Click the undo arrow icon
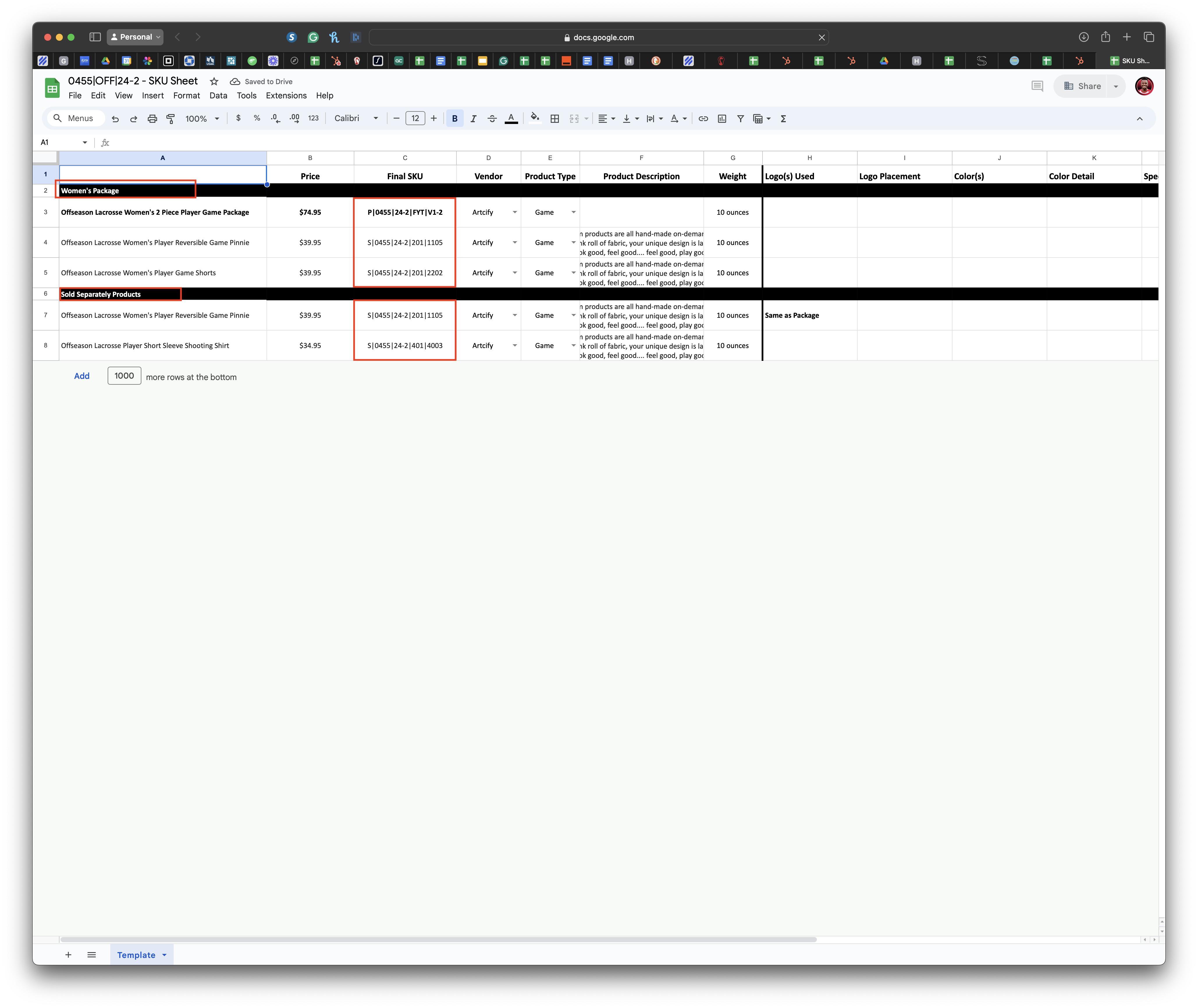 click(115, 119)
